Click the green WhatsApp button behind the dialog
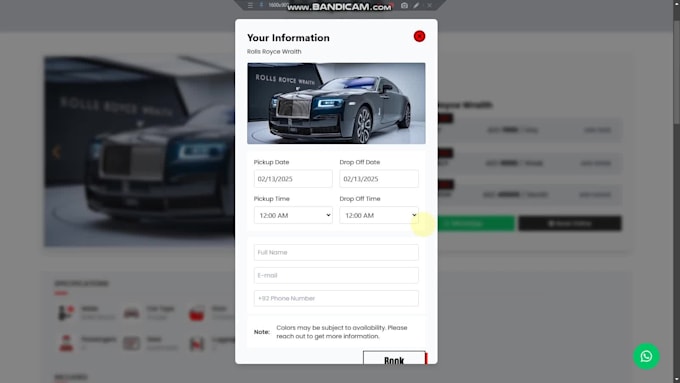This screenshot has height=383, width=680. coord(476,223)
